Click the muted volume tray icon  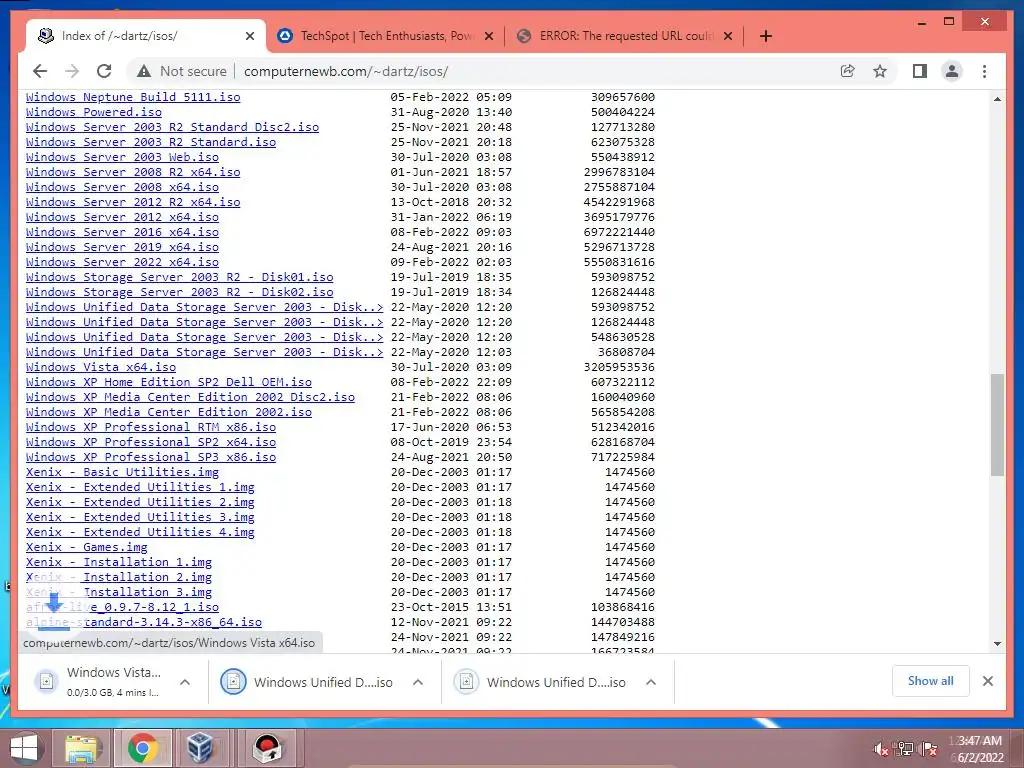click(881, 749)
